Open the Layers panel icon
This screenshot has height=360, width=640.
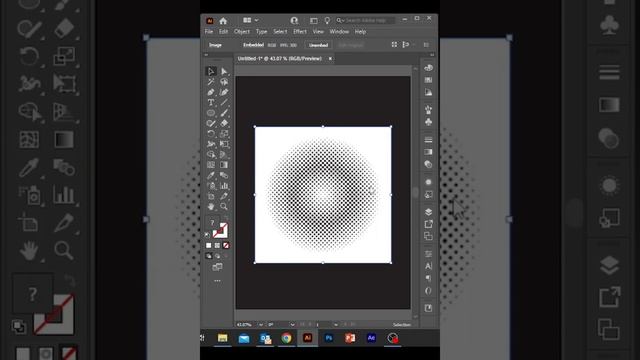[x=428, y=212]
